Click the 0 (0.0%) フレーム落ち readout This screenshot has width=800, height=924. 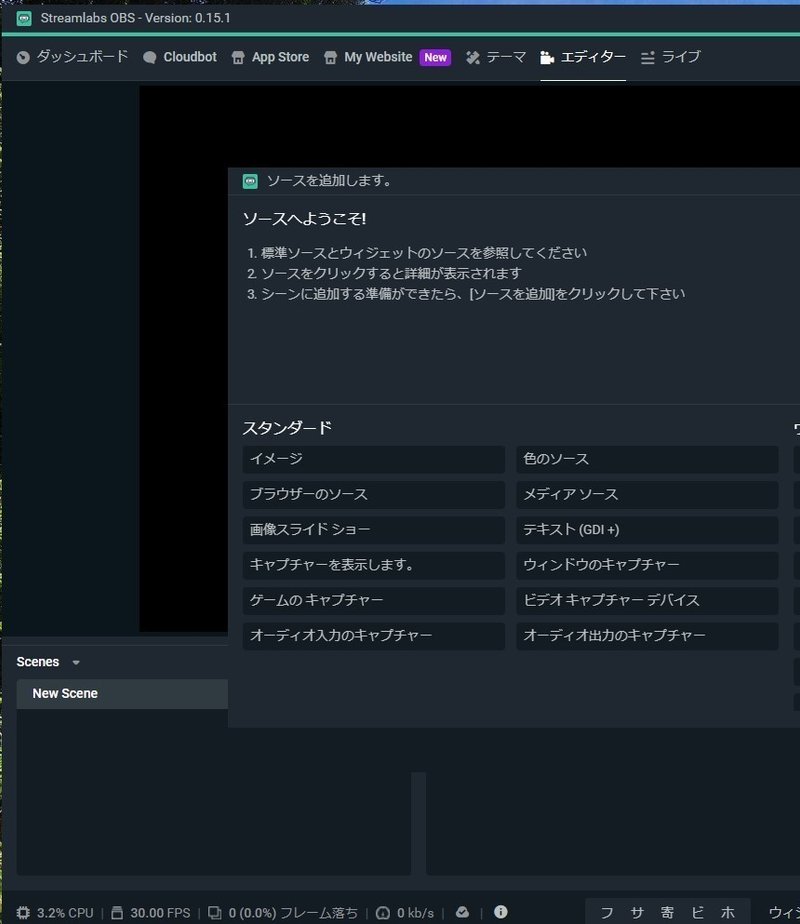(293, 913)
